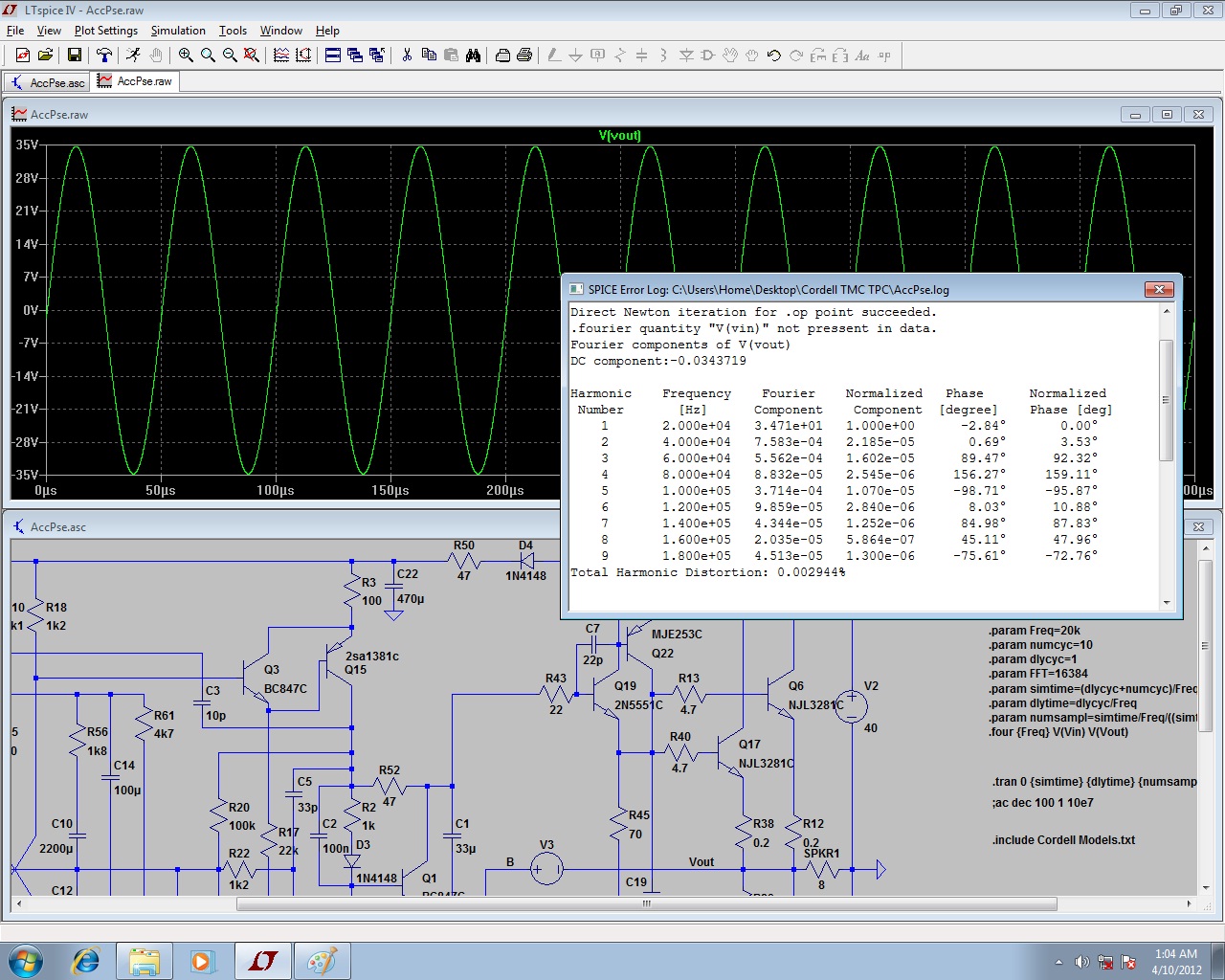Switch to the AccPse.asc tab
The width and height of the screenshot is (1225, 980).
47,82
